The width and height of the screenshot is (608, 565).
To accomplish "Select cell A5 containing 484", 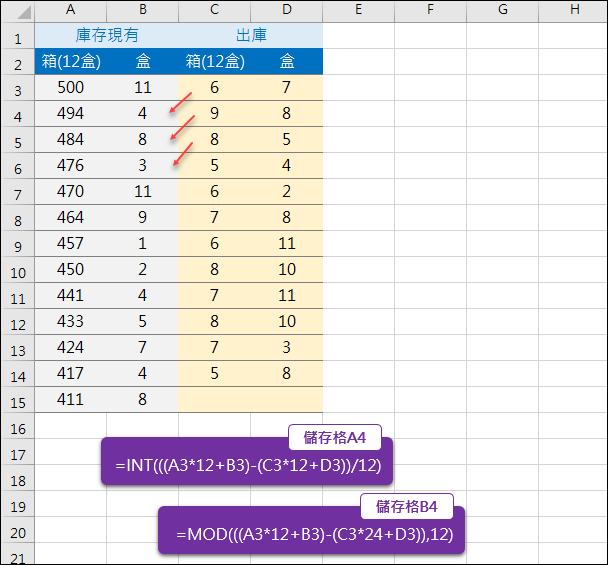I will click(71, 139).
